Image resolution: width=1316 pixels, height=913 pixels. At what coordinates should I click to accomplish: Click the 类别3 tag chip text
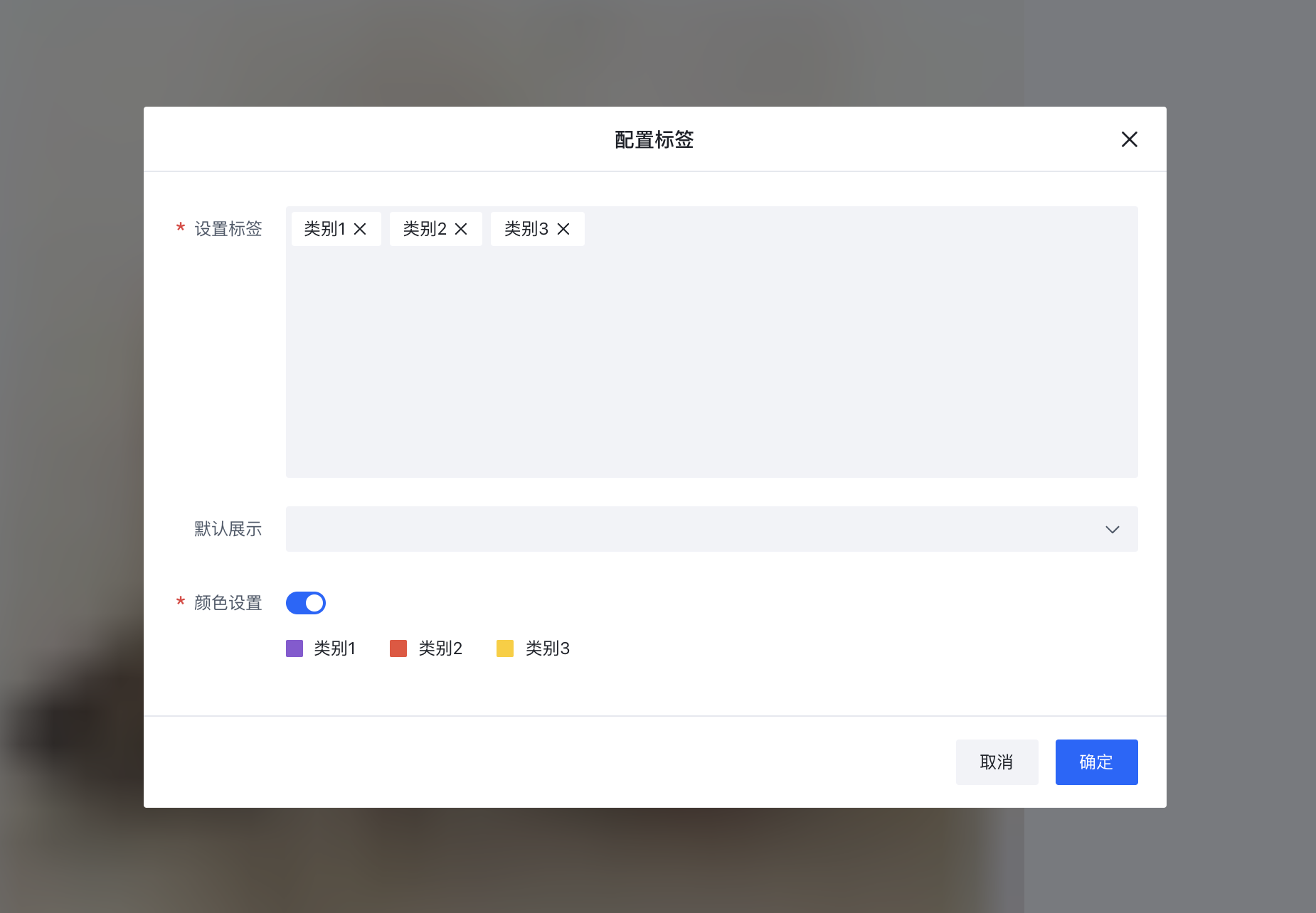click(x=526, y=229)
